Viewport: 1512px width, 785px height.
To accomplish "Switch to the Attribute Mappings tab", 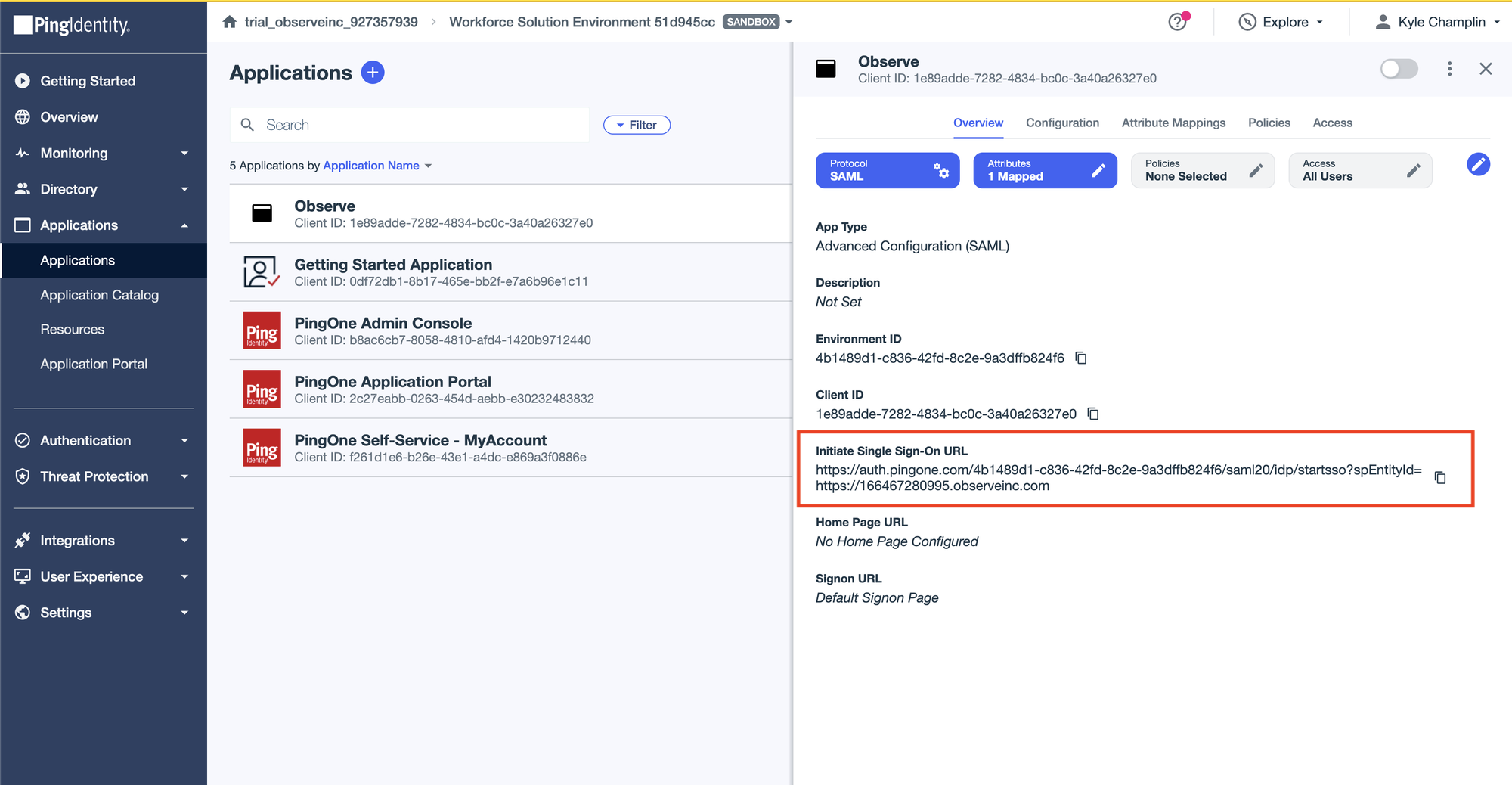I will pyautogui.click(x=1173, y=123).
